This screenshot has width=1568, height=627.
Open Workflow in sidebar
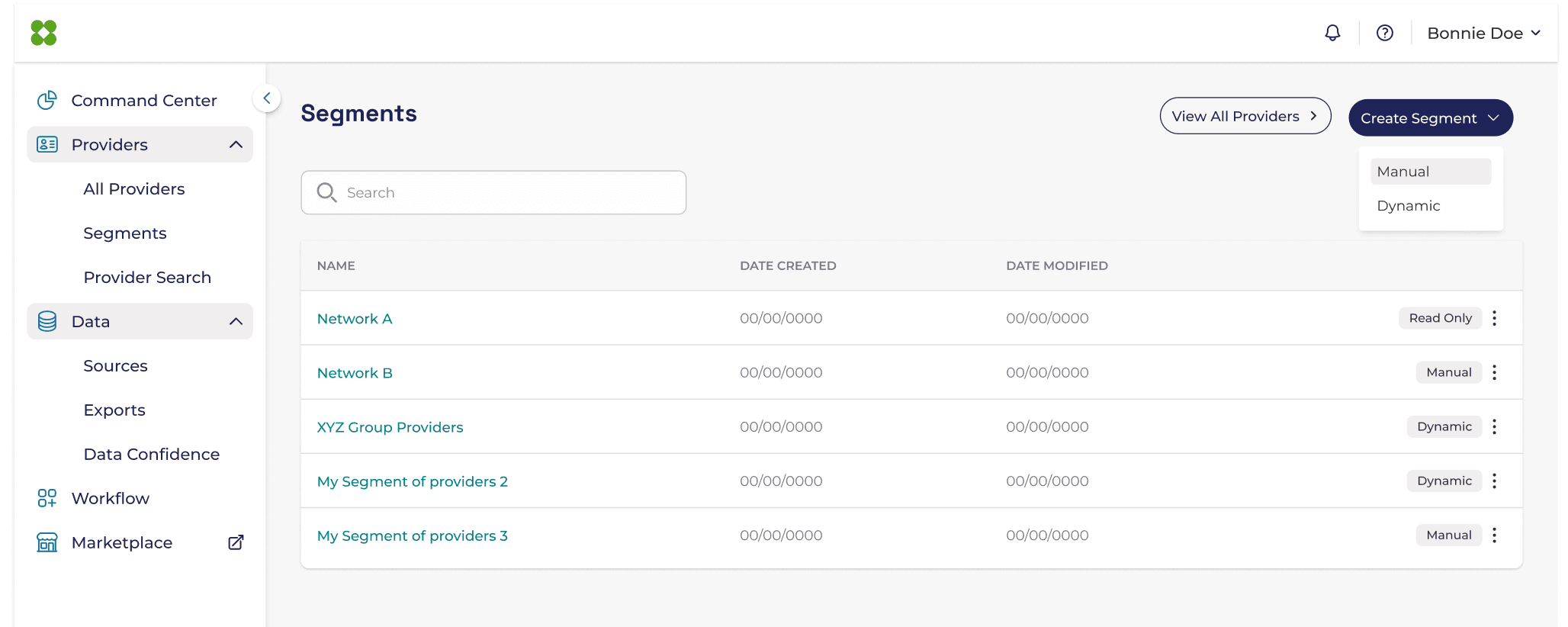pyautogui.click(x=111, y=498)
